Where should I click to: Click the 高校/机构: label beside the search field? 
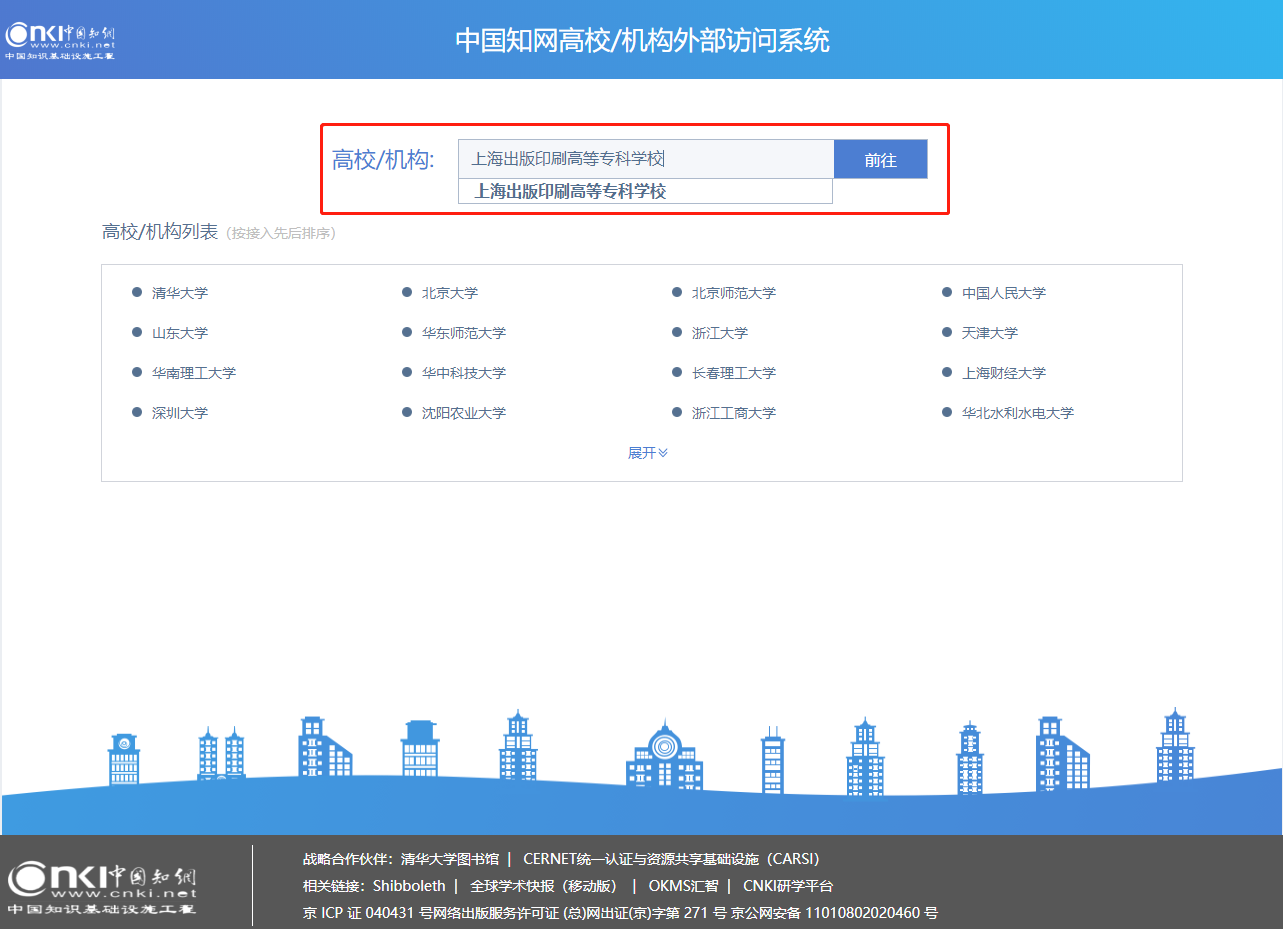[383, 160]
